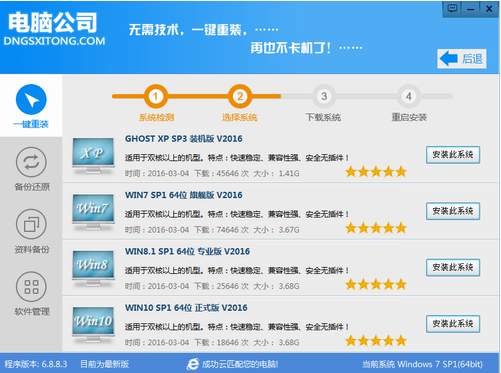
Task: Open the 备份还原 backup restore icon
Action: click(x=31, y=162)
